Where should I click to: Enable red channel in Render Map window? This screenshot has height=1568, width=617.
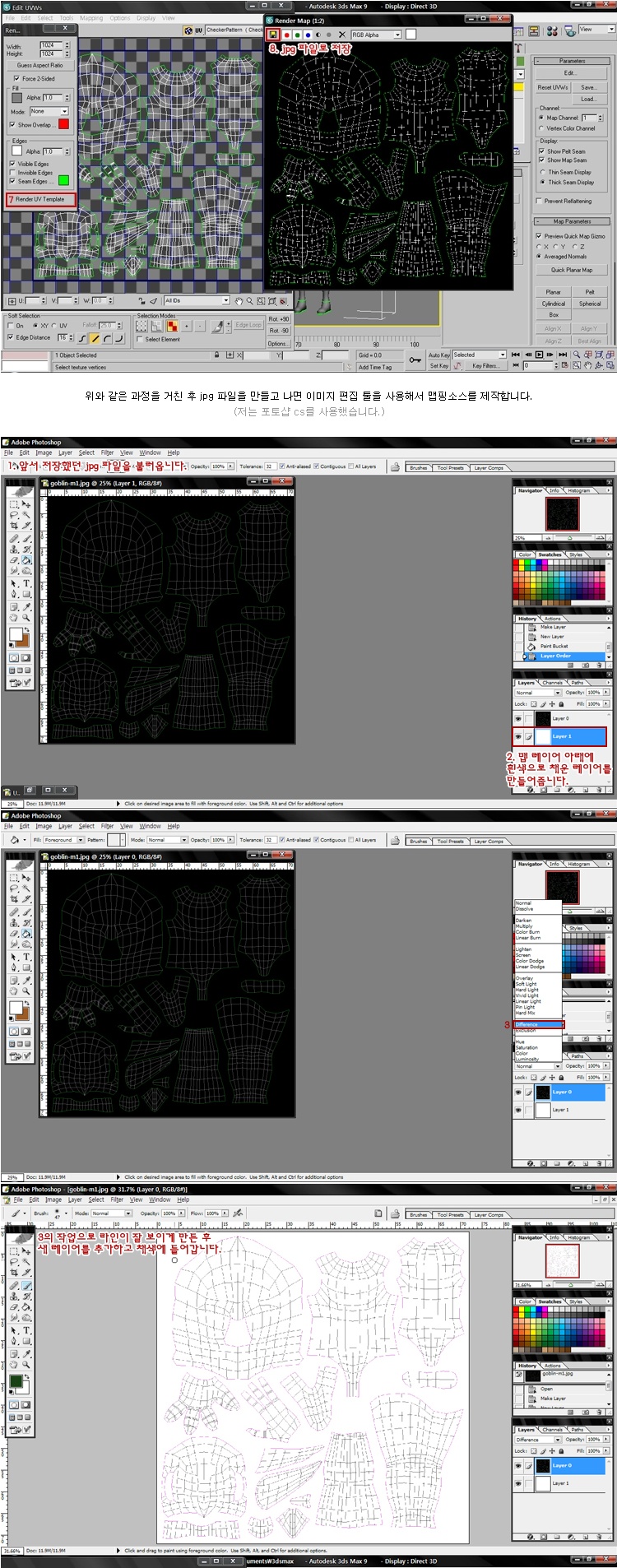tap(286, 35)
